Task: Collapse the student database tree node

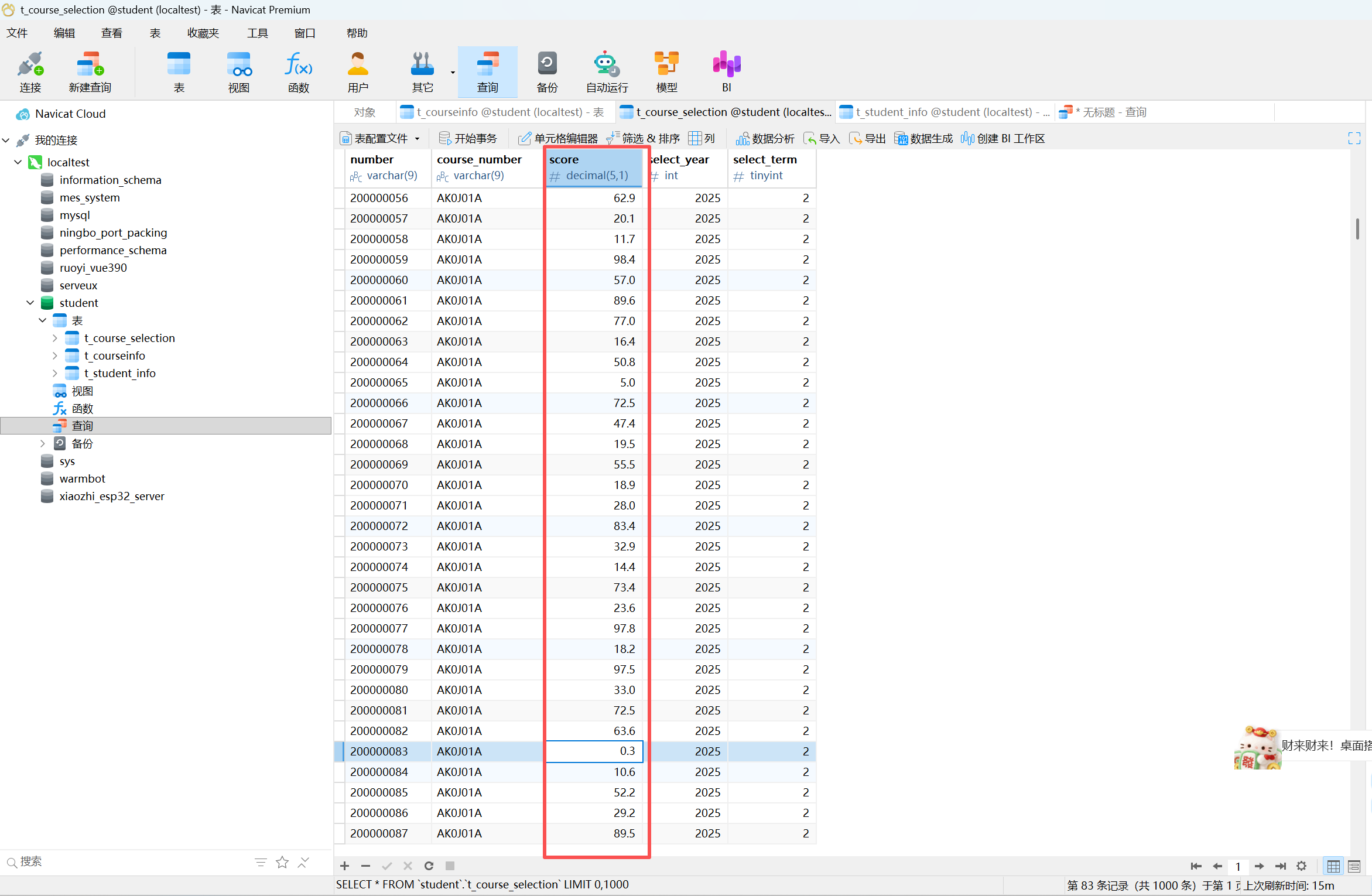Action: click(x=30, y=303)
